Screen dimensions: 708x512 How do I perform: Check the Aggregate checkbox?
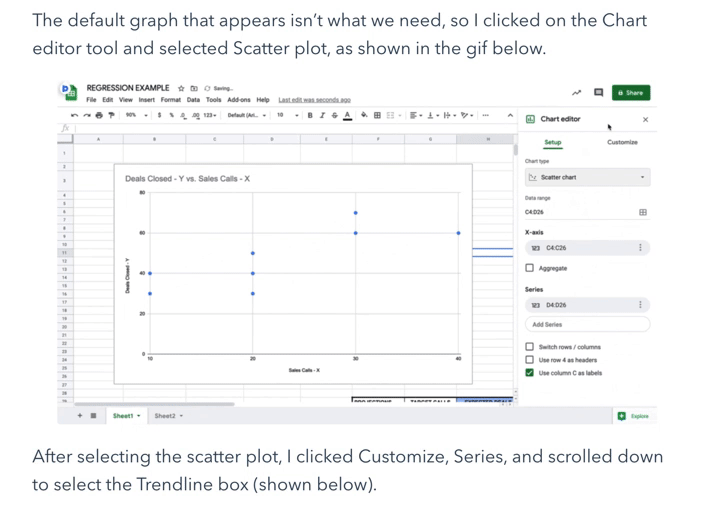pyautogui.click(x=530, y=268)
